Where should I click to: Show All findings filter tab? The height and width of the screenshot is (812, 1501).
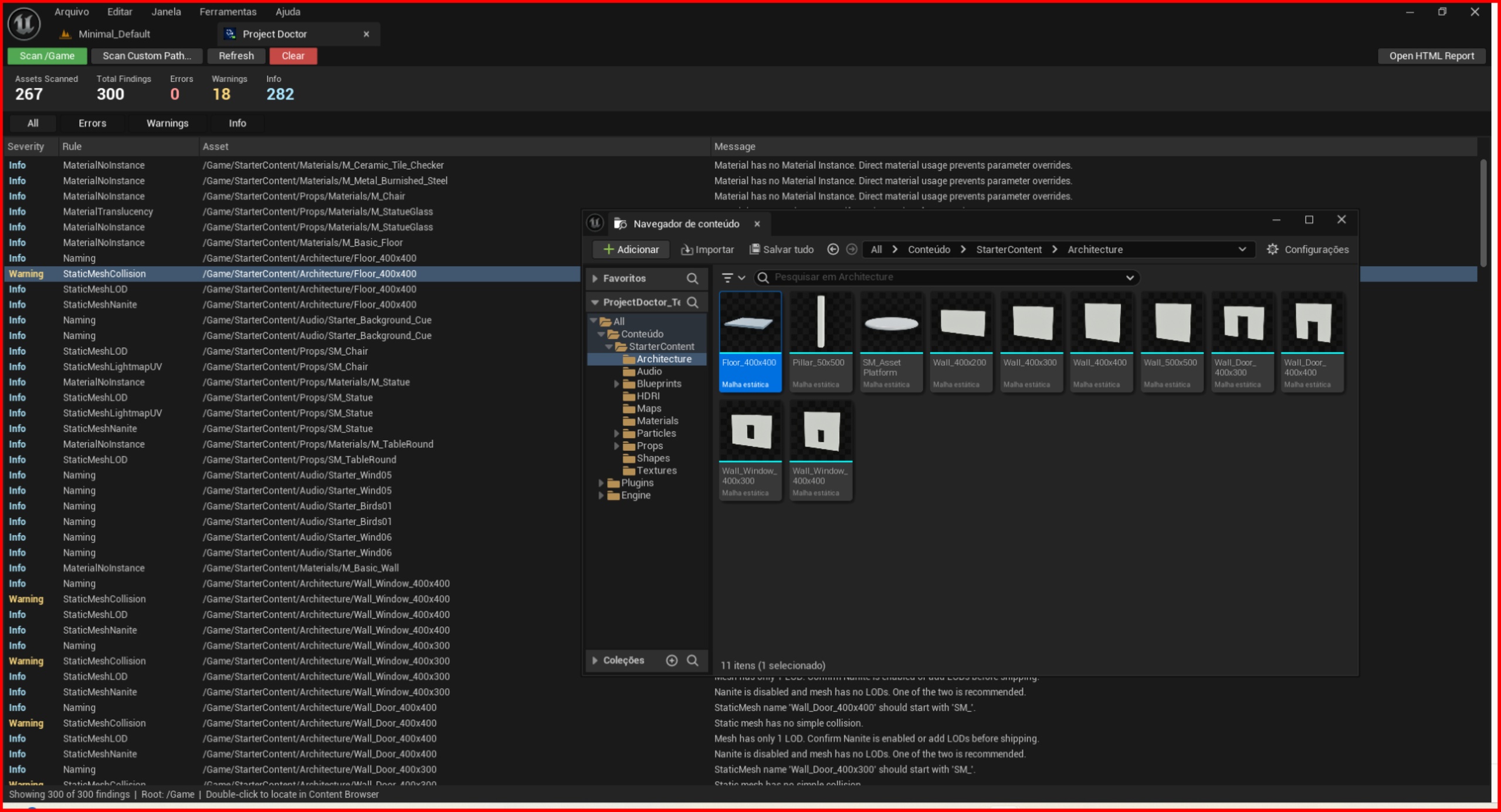(33, 123)
